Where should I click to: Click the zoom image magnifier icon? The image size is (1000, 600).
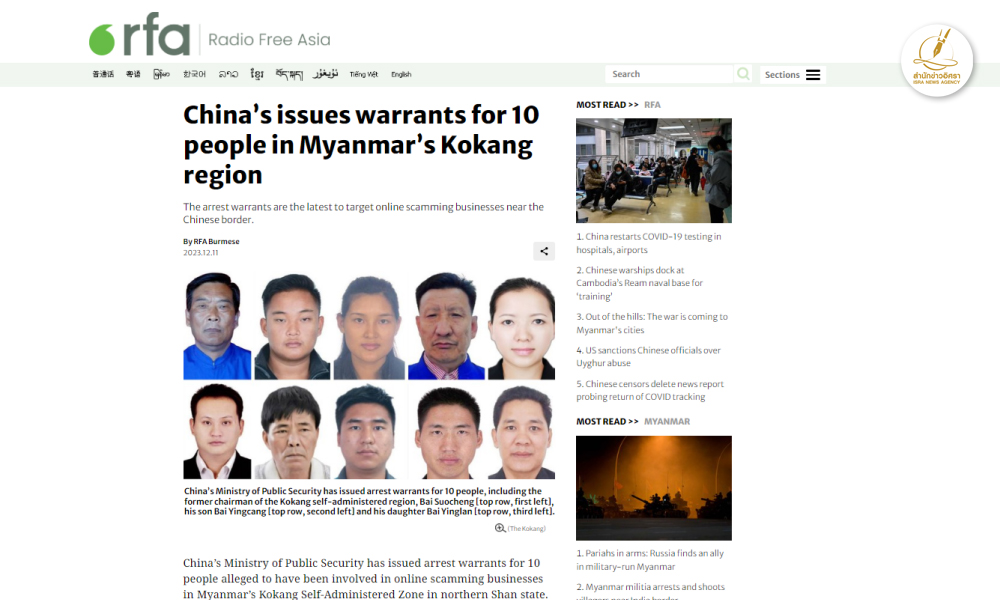click(500, 528)
